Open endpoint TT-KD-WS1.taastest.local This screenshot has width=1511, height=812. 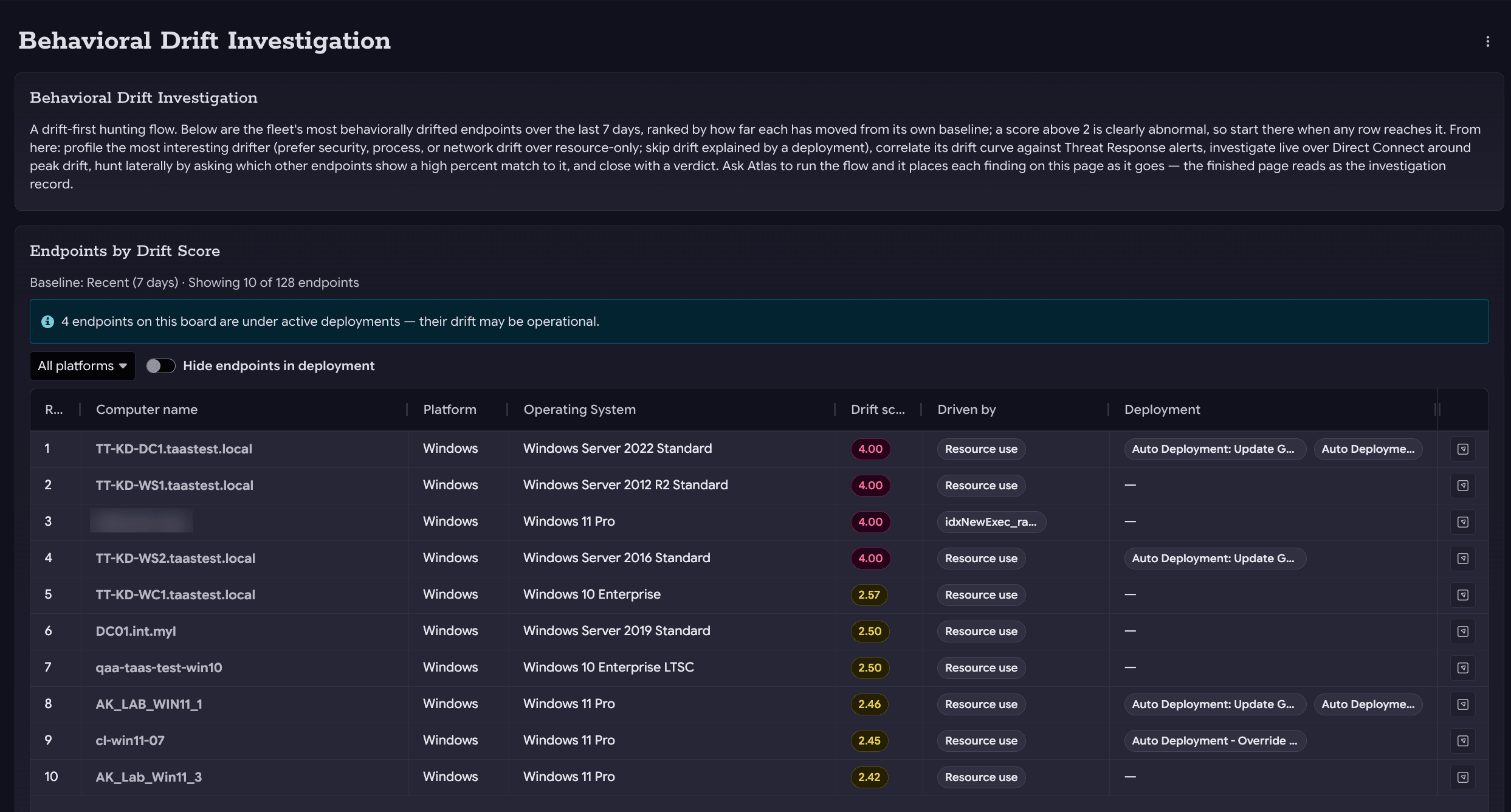pyautogui.click(x=174, y=486)
